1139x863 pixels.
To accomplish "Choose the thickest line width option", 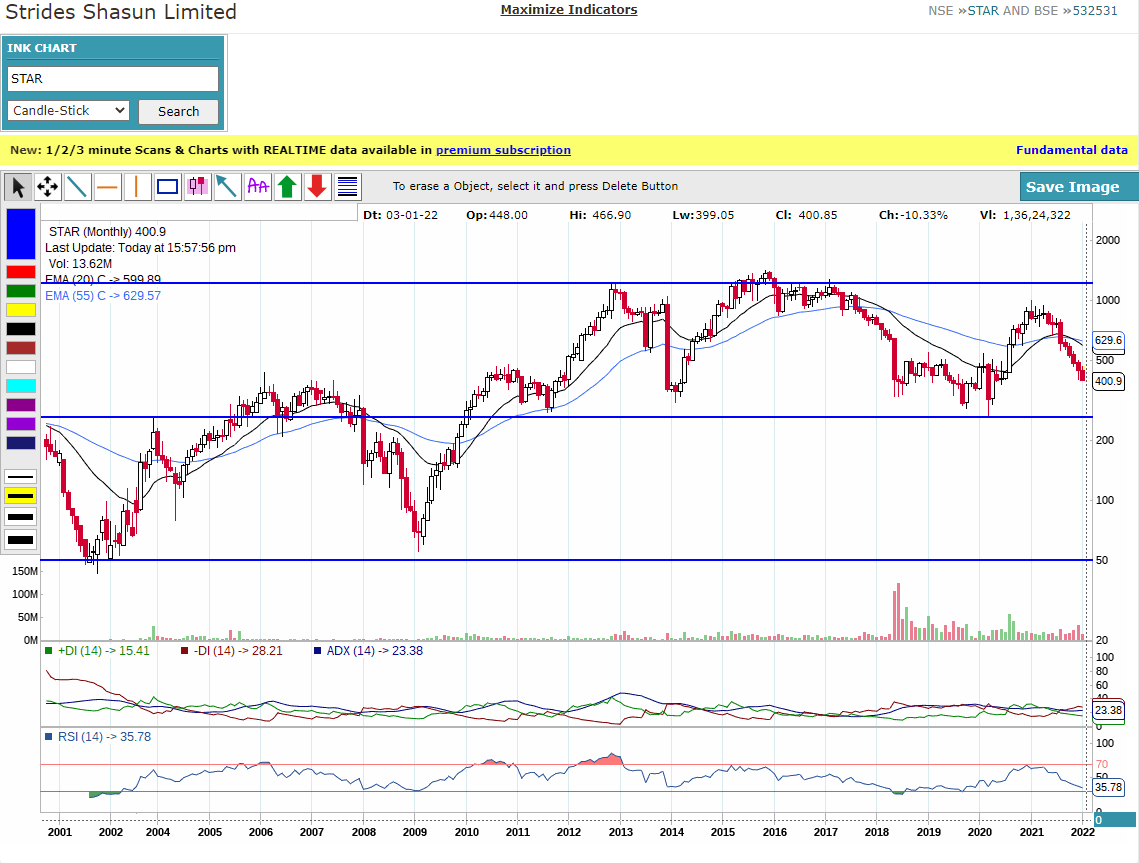I will point(21,540).
